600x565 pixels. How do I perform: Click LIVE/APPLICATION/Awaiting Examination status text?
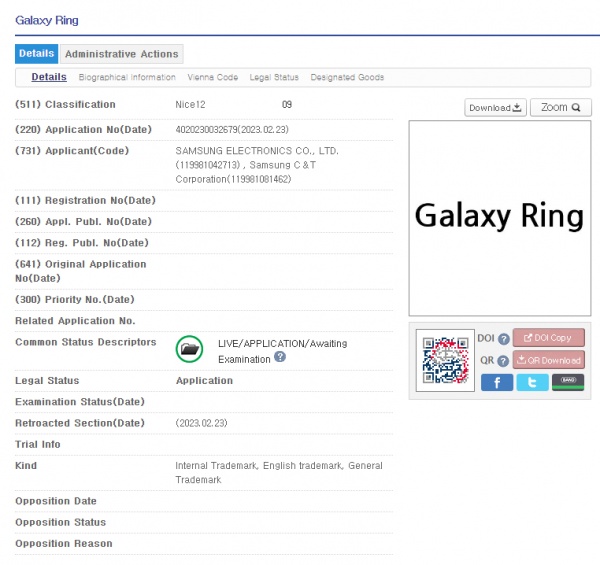(x=282, y=351)
